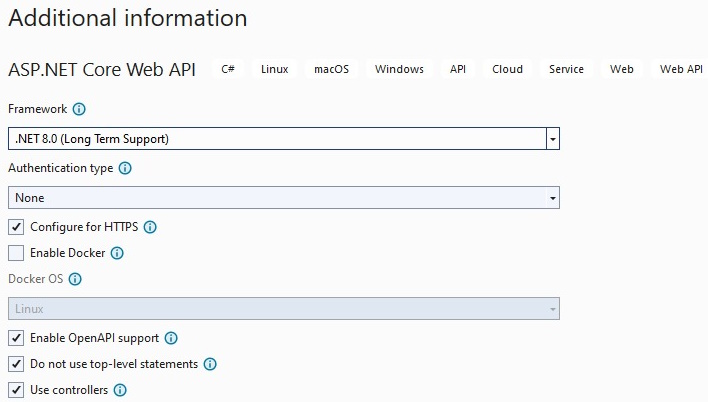This screenshot has height=402, width=708.
Task: Check the Enable Docker checkbox
Action: coord(16,253)
